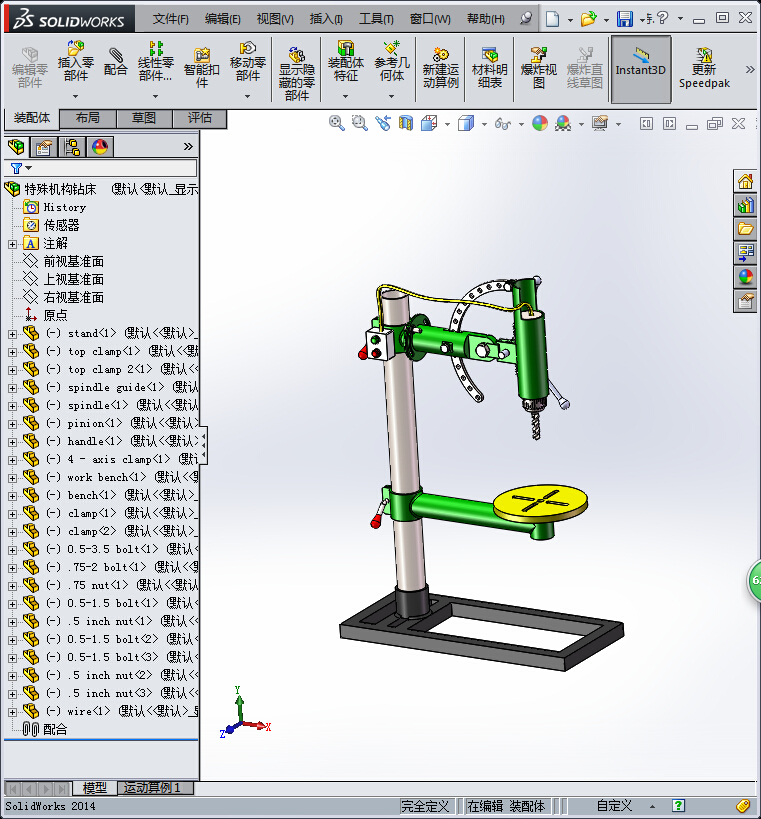Click the Edit Appearance color ball
Viewport: 761px width, 819px height.
(540, 123)
